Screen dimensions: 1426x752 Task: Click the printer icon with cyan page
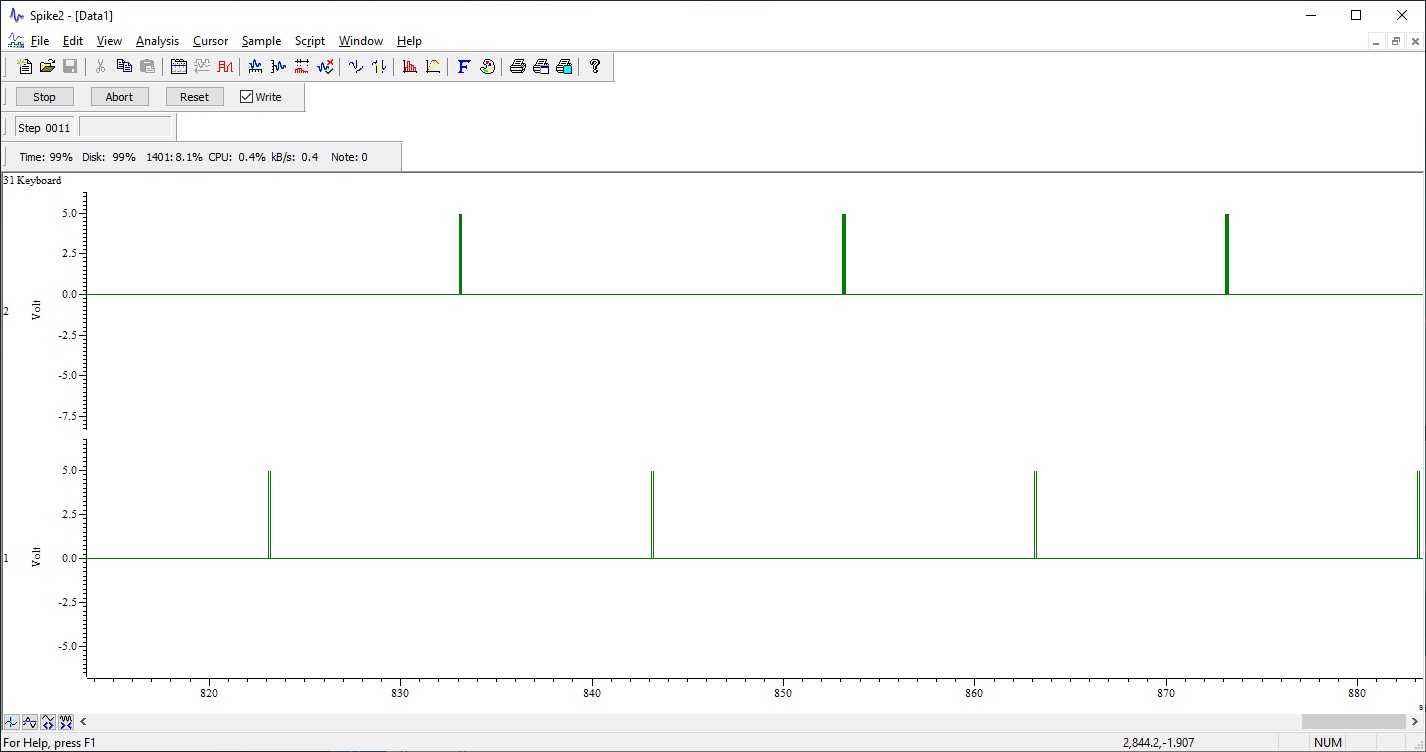(x=564, y=67)
